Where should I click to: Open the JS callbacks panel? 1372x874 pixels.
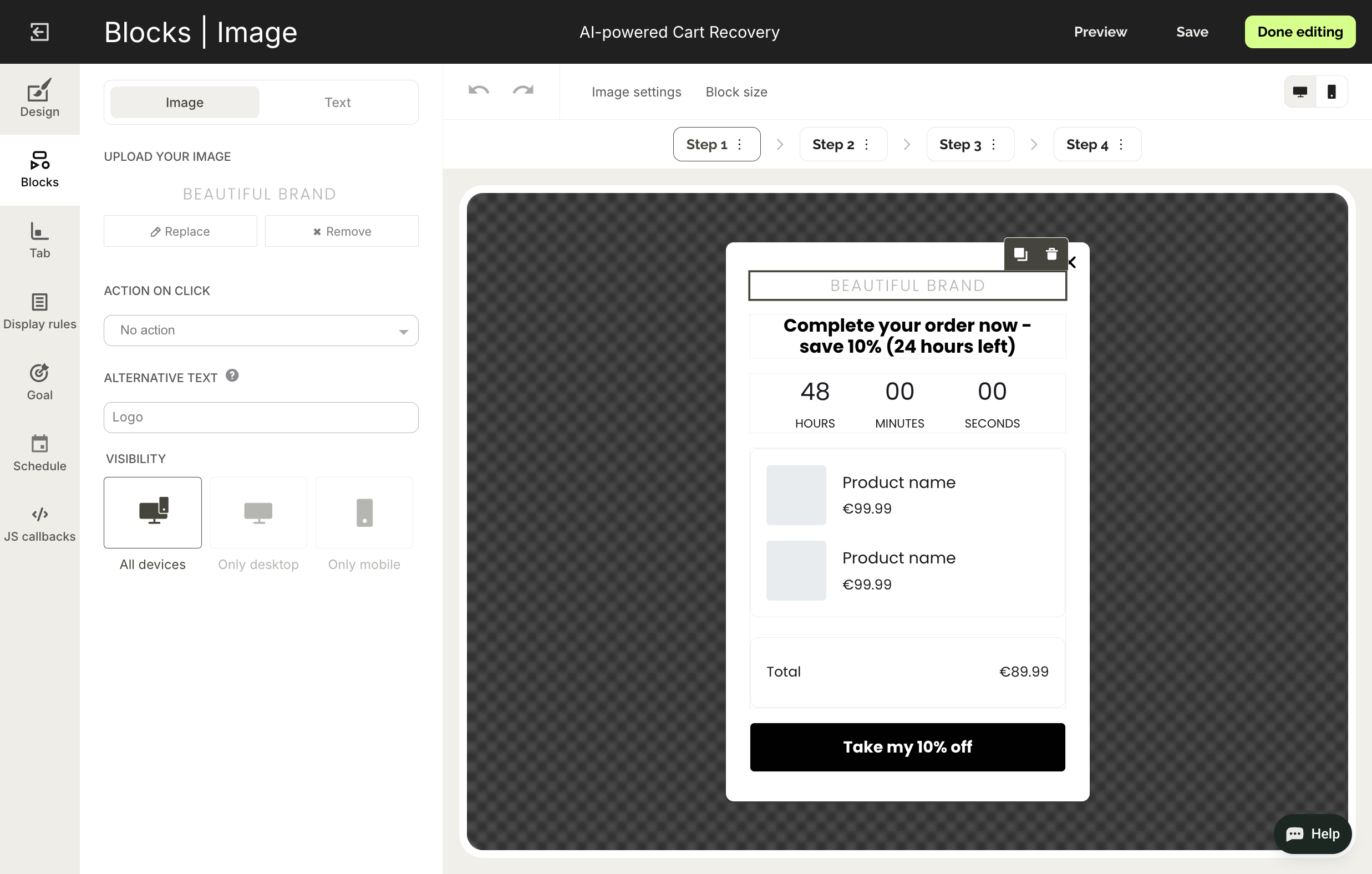(39, 522)
